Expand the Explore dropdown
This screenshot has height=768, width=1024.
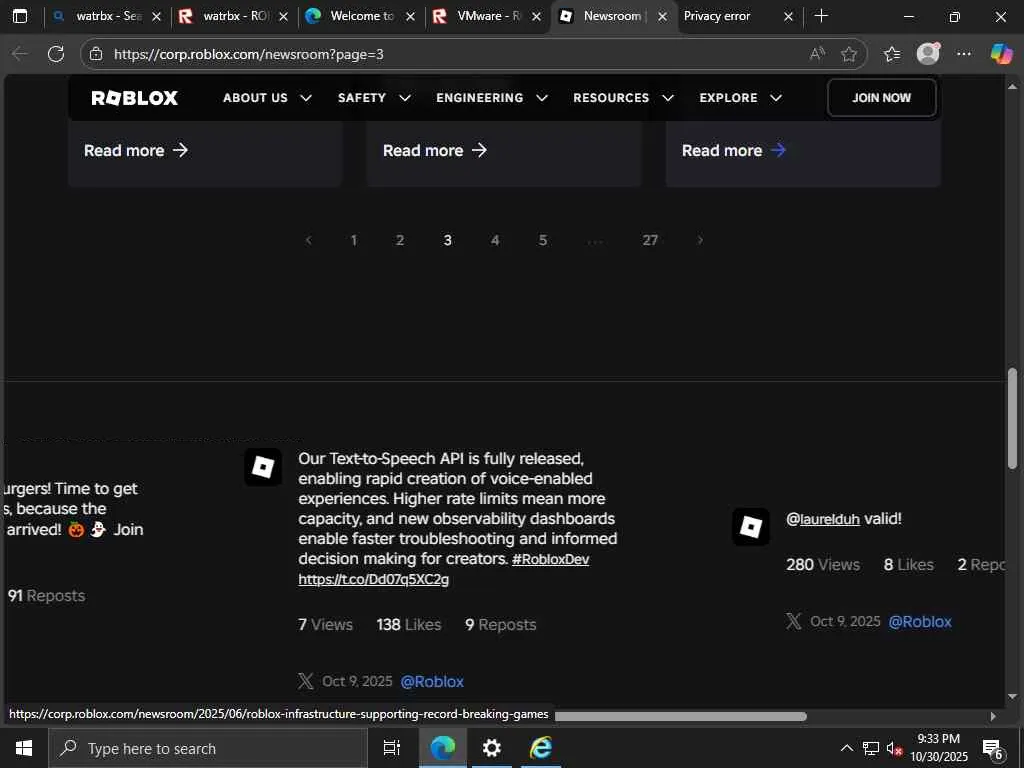pos(741,98)
